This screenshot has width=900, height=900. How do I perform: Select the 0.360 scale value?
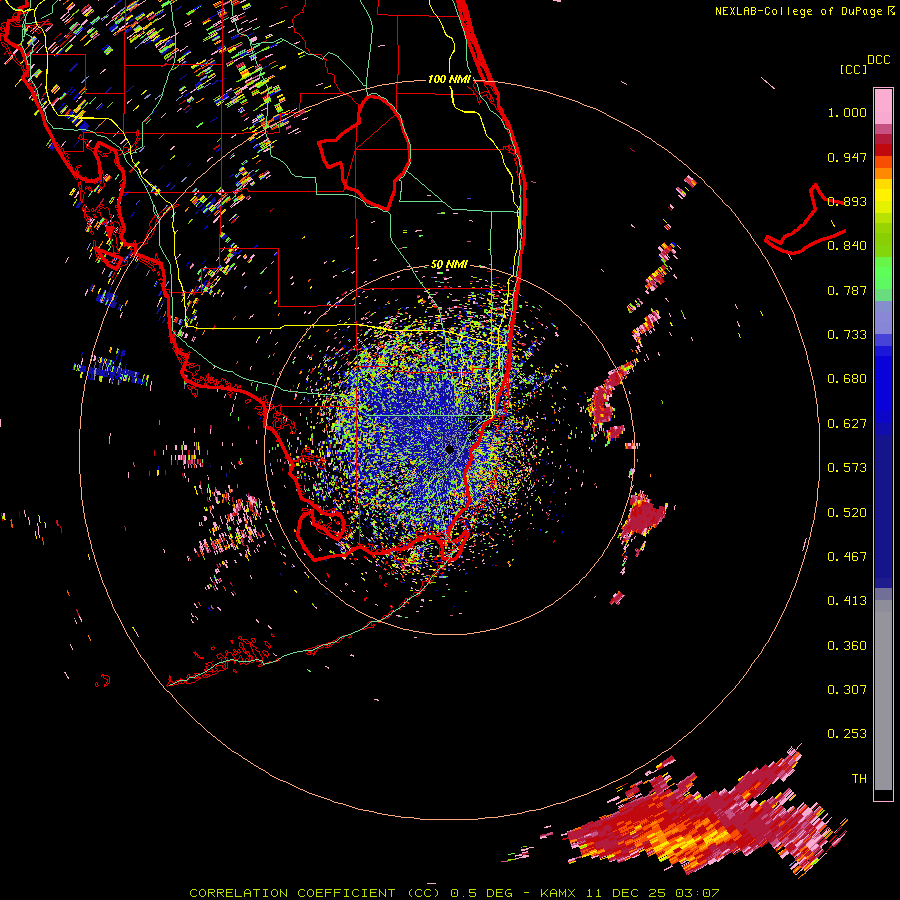tap(847, 646)
